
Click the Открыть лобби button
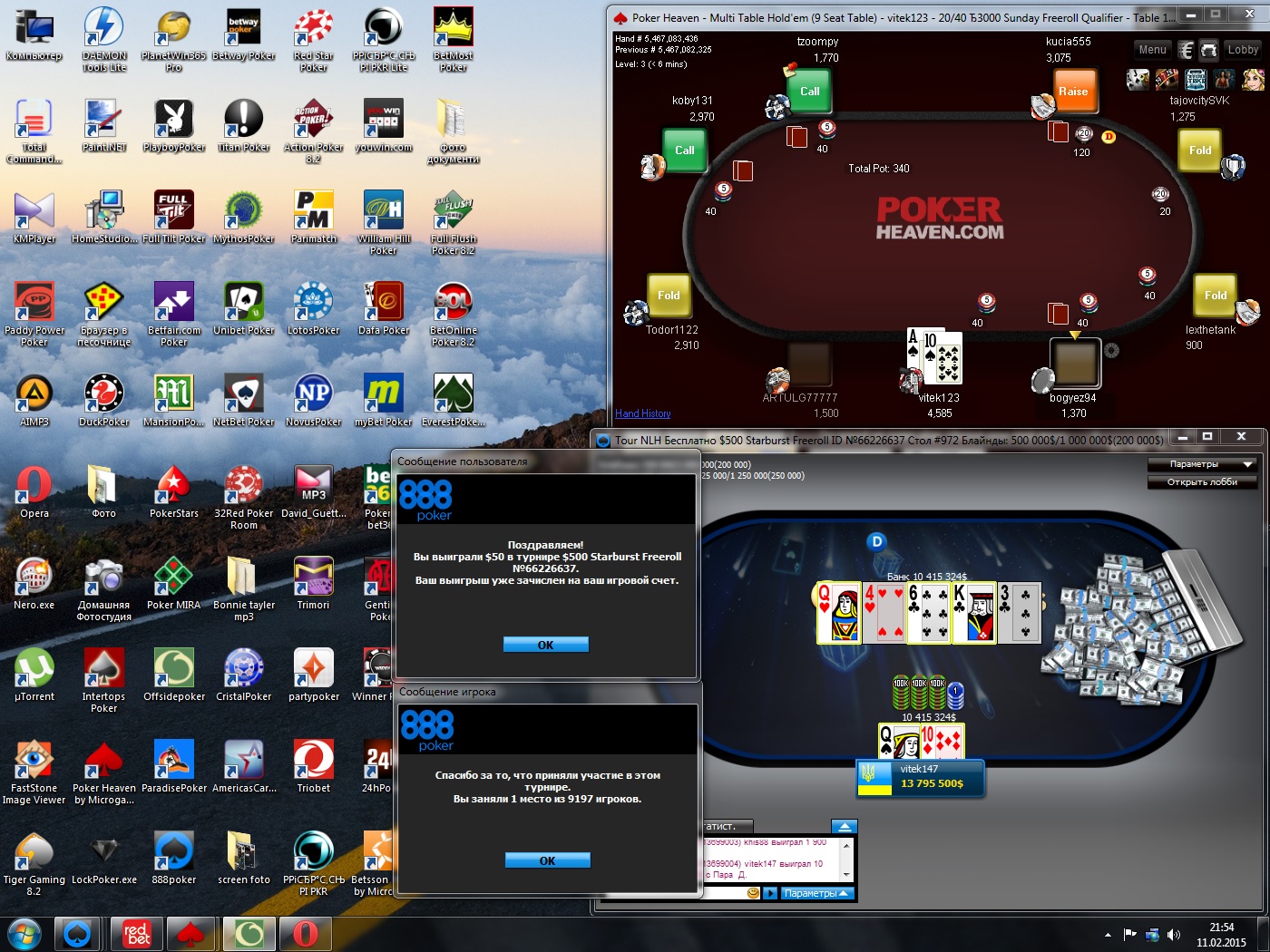(x=1202, y=482)
